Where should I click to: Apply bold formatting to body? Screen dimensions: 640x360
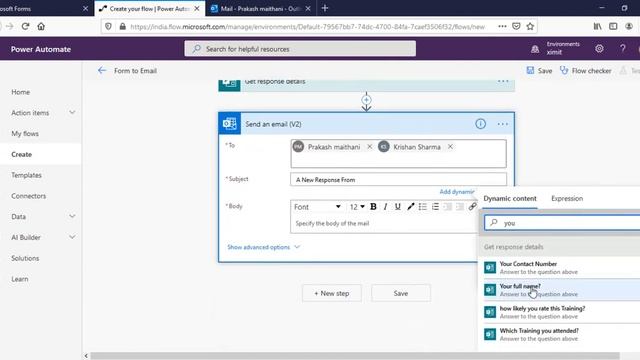point(373,207)
